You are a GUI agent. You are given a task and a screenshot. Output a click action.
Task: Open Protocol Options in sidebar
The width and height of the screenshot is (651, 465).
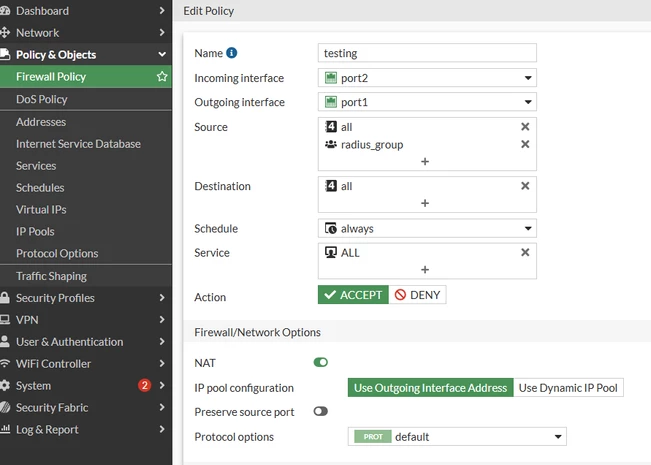[86, 253]
